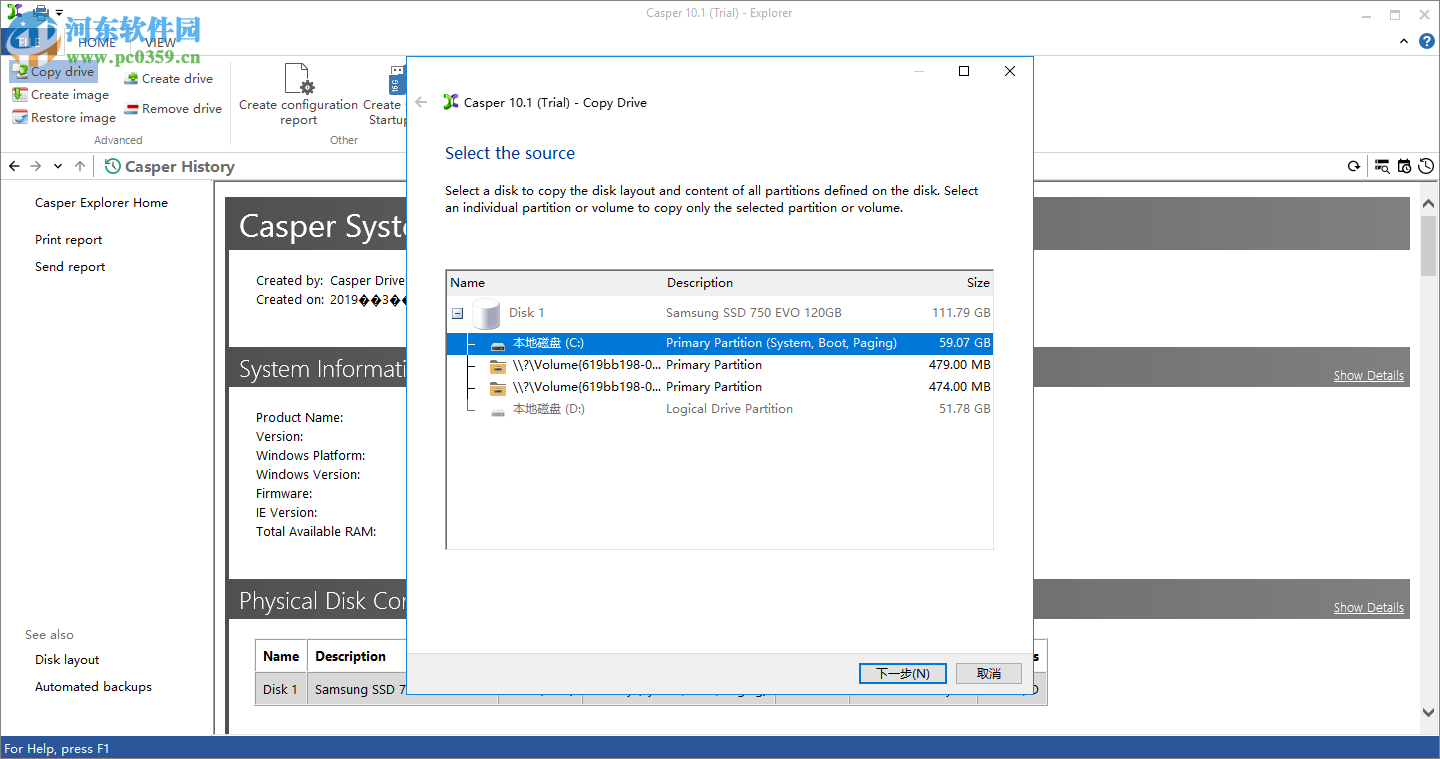This screenshot has width=1440, height=759.
Task: Click the main window scroll-down arrow
Action: pyautogui.click(x=1428, y=713)
